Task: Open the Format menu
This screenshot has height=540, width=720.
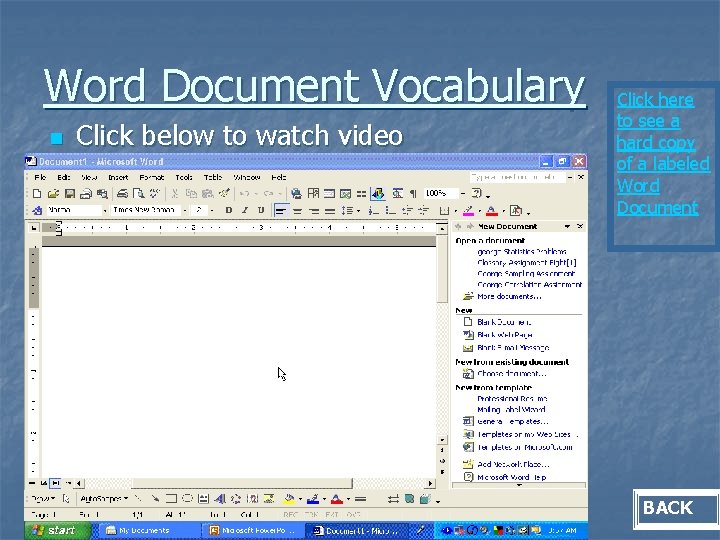Action: [x=152, y=177]
